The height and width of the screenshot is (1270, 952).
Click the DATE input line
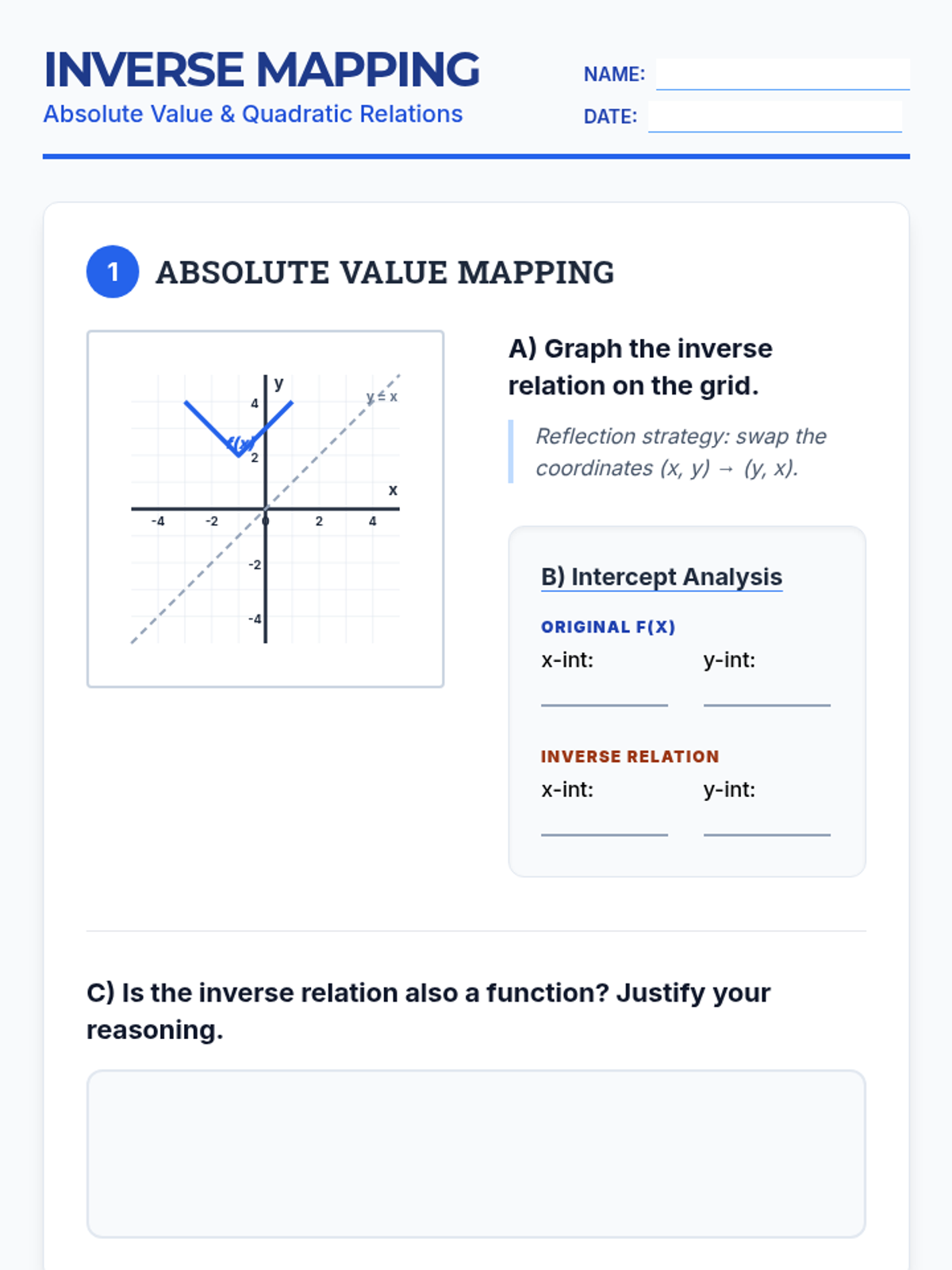point(774,117)
